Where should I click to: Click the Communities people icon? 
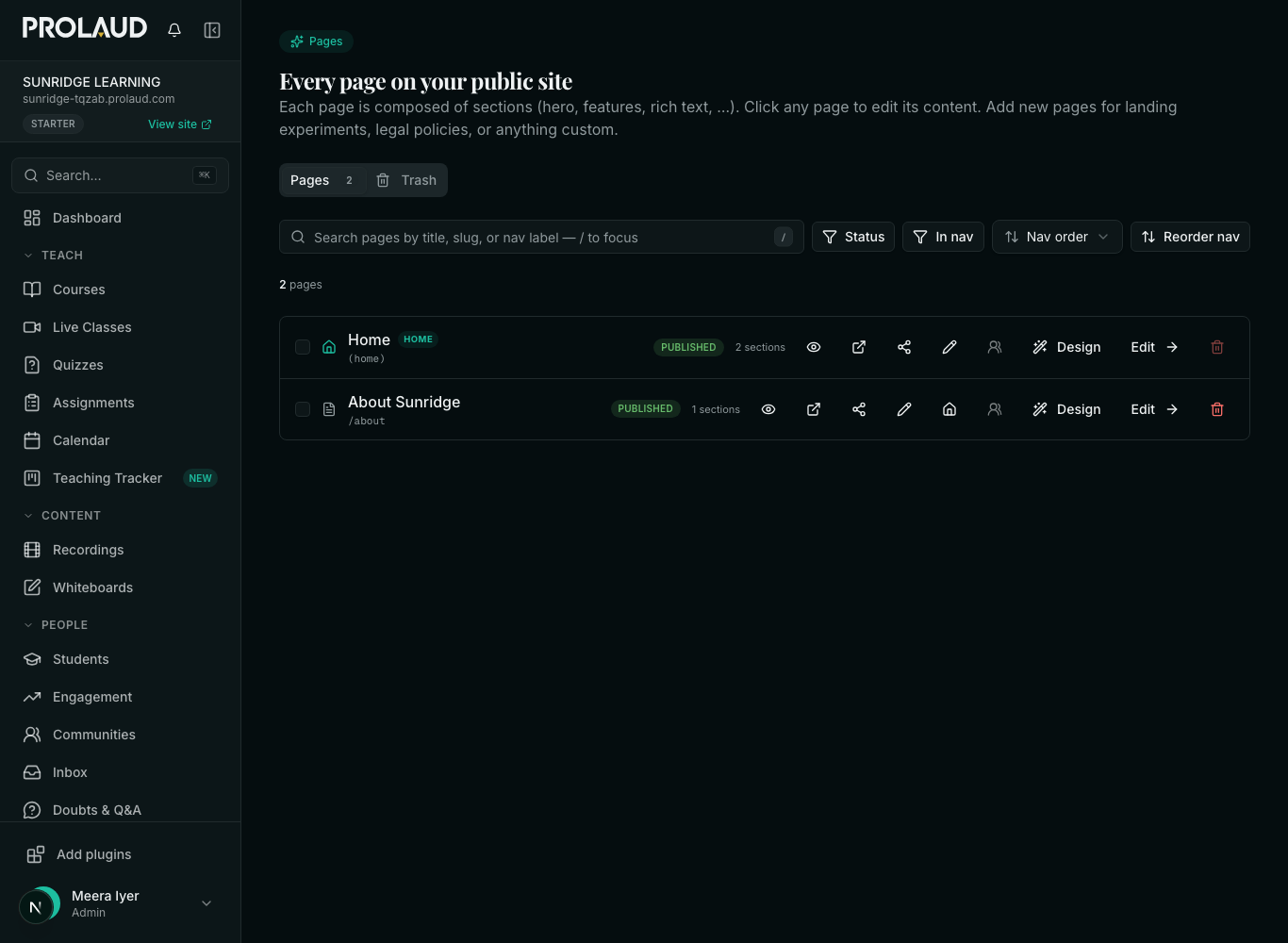32,735
